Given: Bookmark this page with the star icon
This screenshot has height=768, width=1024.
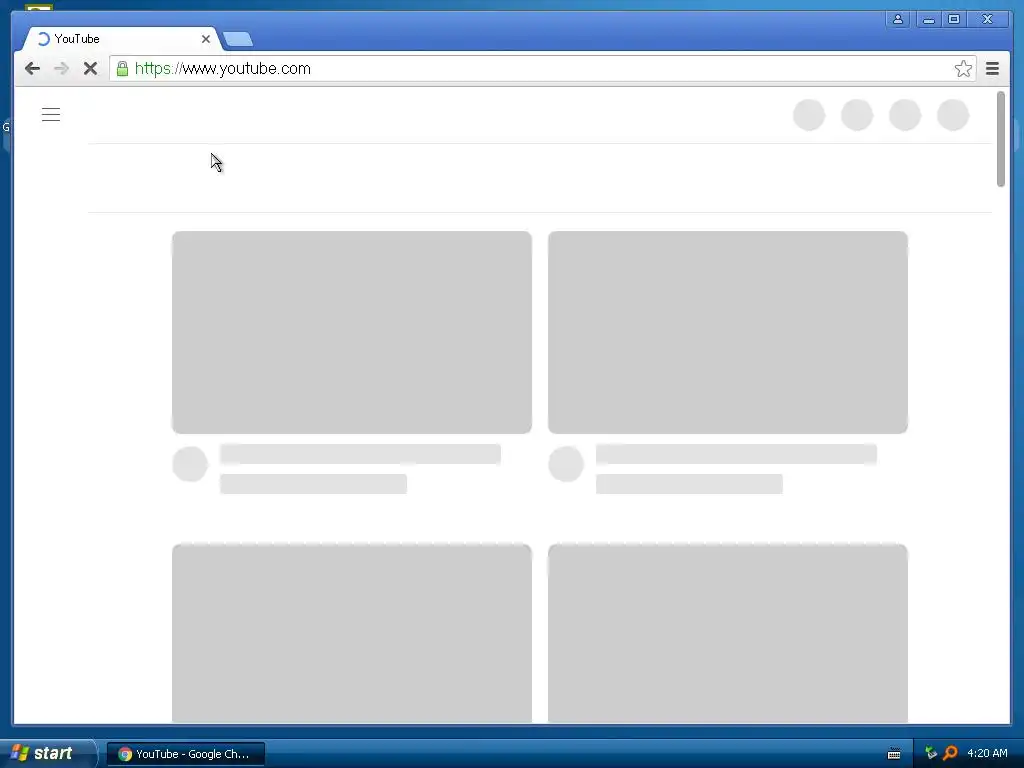Looking at the screenshot, I should click(x=963, y=69).
